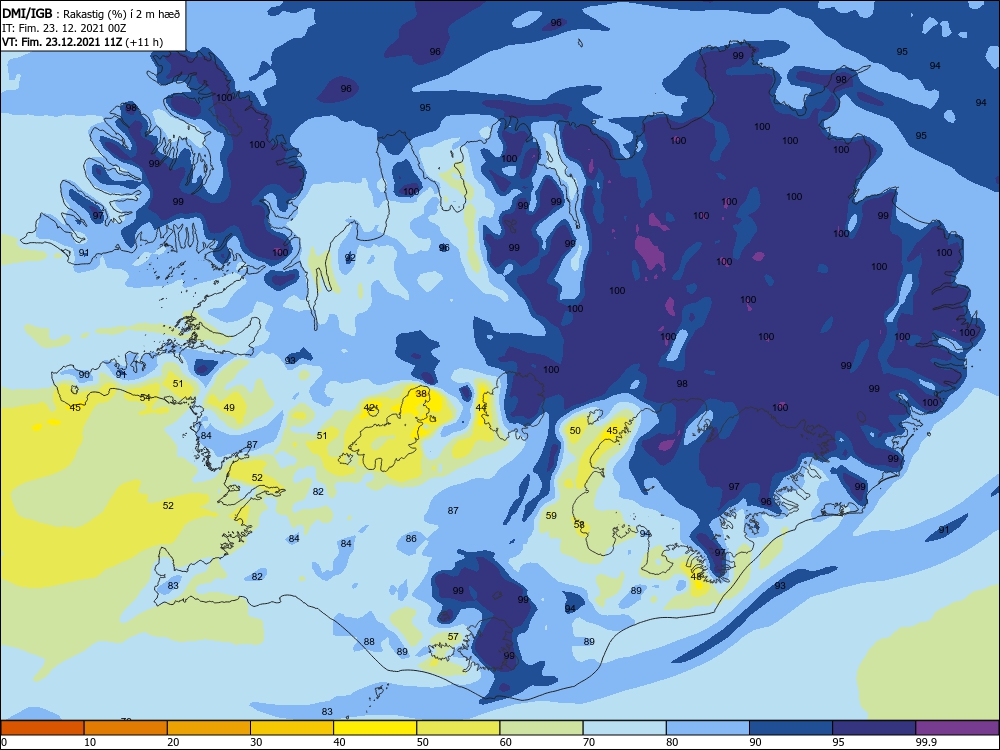Click the '49' humidity value on the map
Image resolution: width=1000 pixels, height=750 pixels.
click(x=229, y=408)
